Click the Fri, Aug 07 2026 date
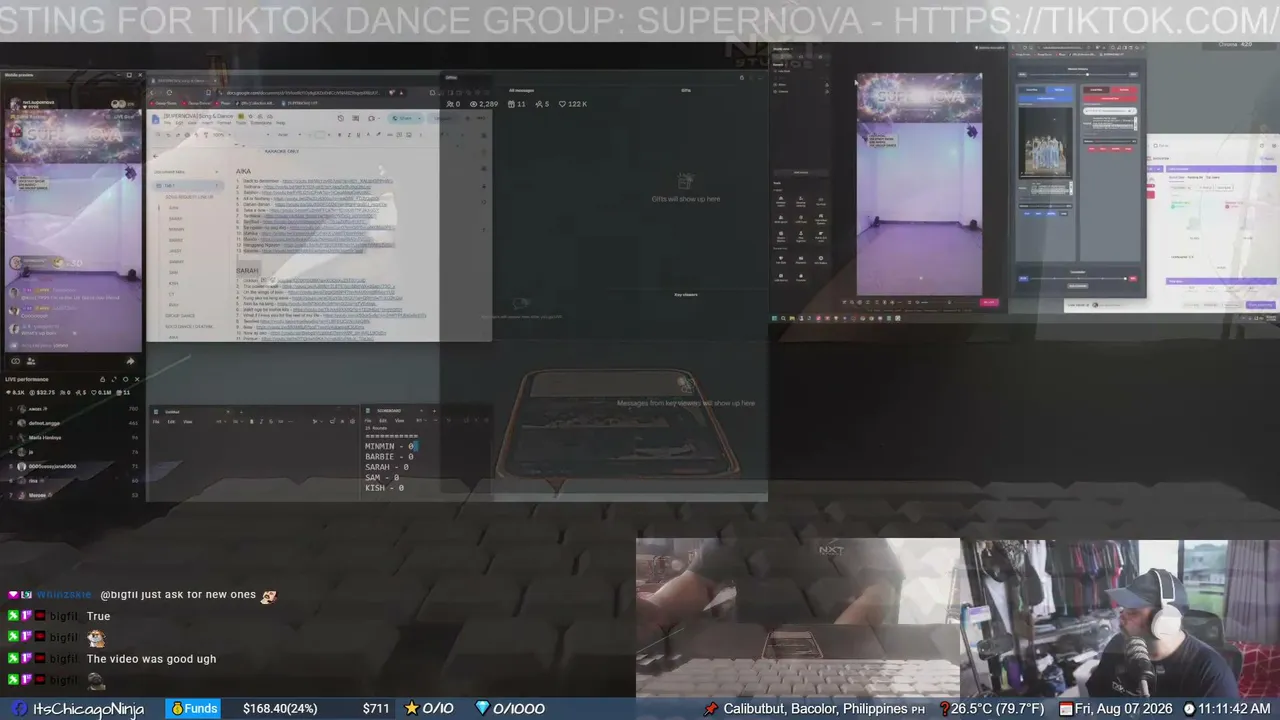The height and width of the screenshot is (720, 1280). pos(1123,709)
